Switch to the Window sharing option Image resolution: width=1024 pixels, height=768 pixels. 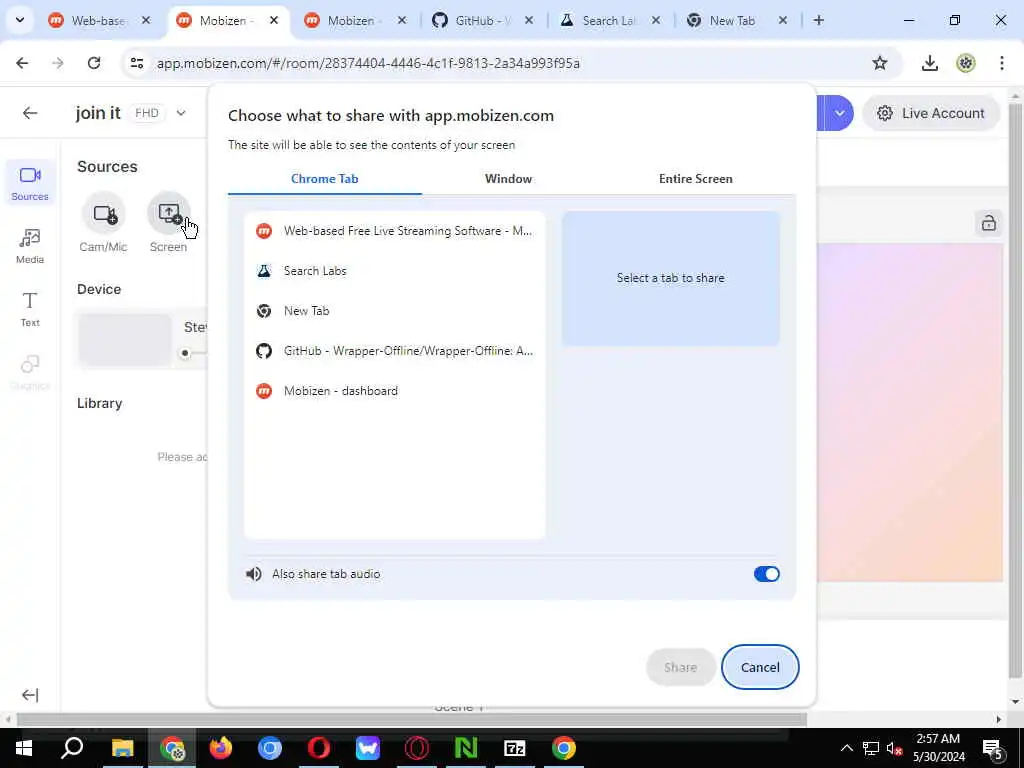point(508,179)
